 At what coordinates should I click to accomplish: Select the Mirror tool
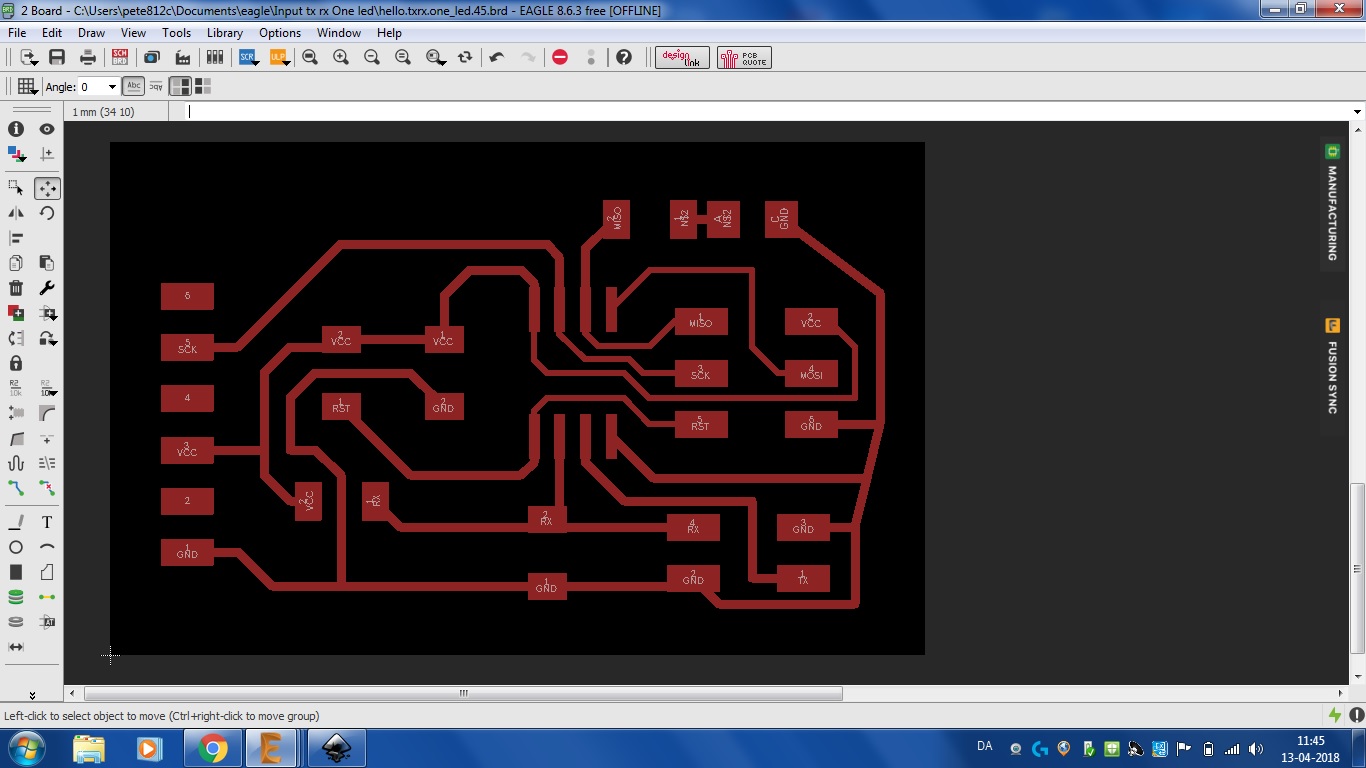point(16,213)
